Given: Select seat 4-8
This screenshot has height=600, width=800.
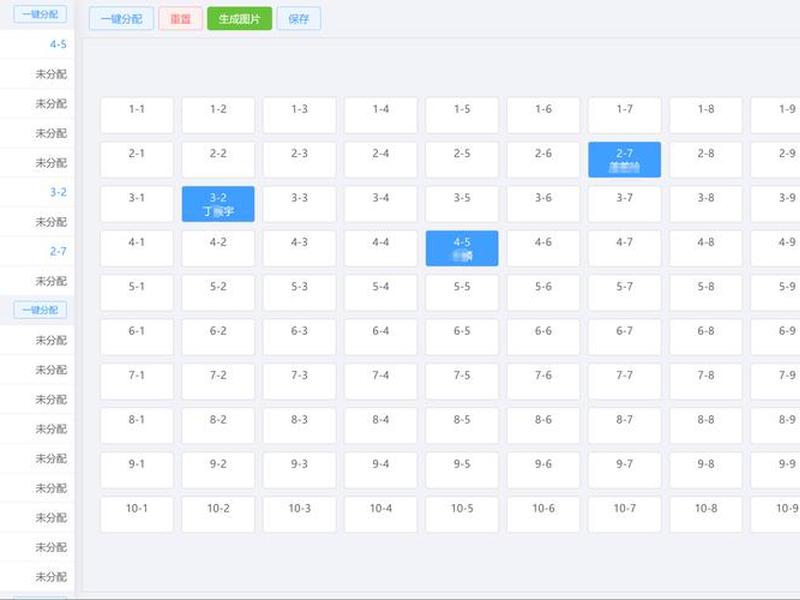Looking at the screenshot, I should click(706, 248).
